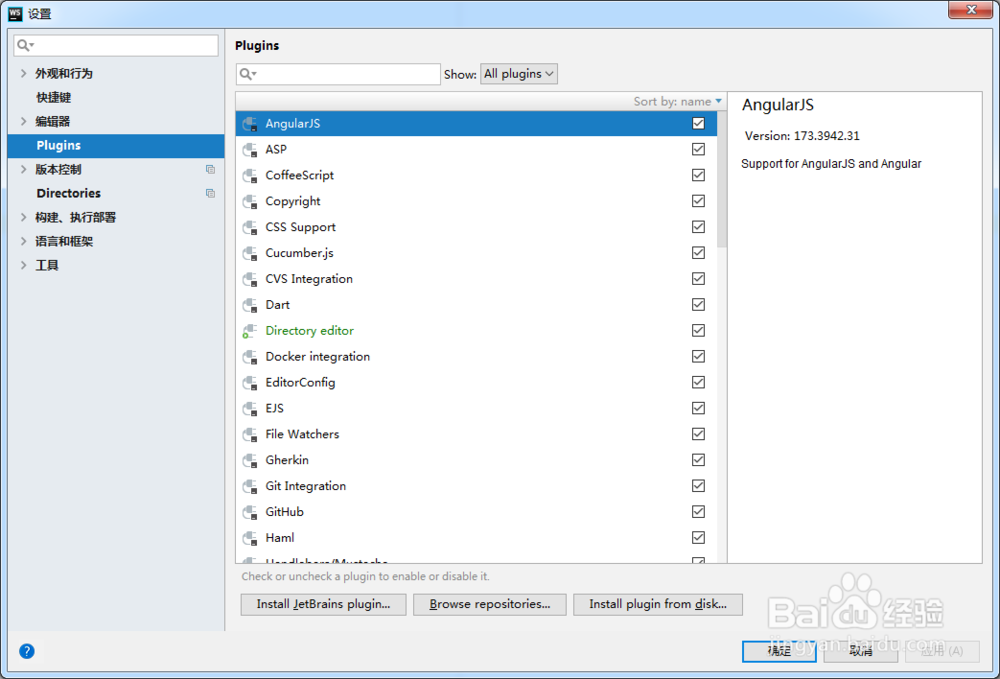Select the Copyright plugin row text

[x=293, y=201]
